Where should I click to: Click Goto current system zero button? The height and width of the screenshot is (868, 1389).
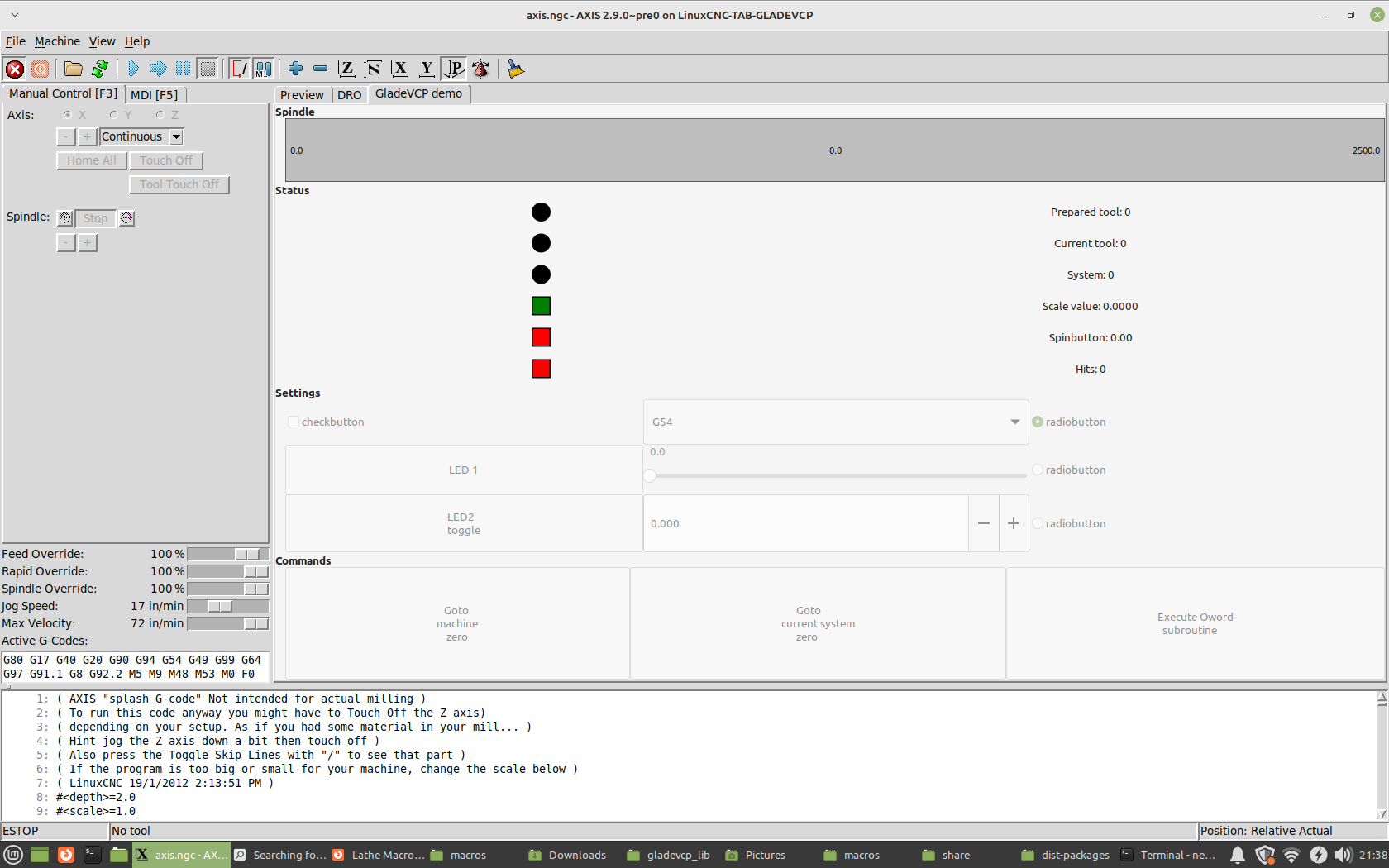tap(818, 623)
